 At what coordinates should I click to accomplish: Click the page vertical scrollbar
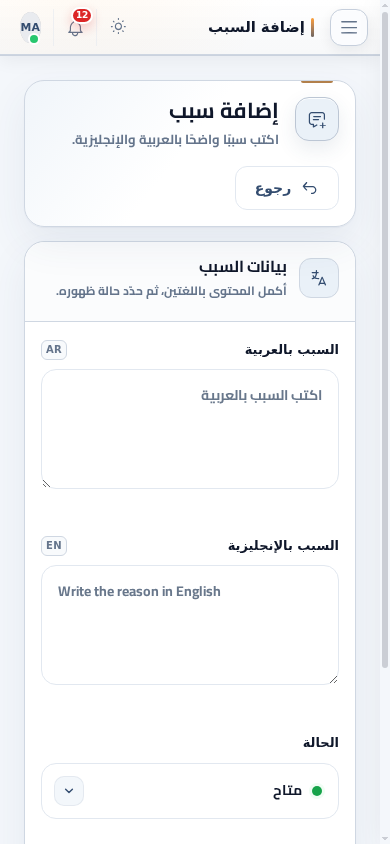(x=385, y=339)
